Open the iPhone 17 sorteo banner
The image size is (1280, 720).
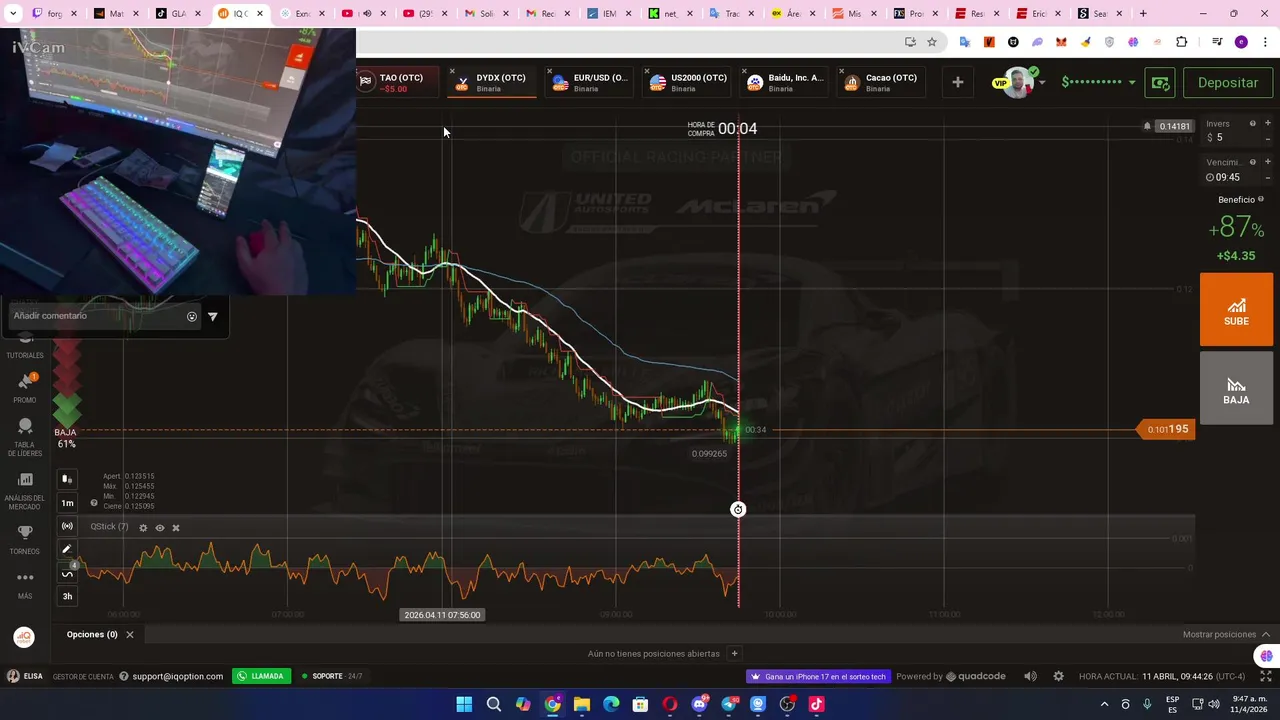tap(819, 676)
